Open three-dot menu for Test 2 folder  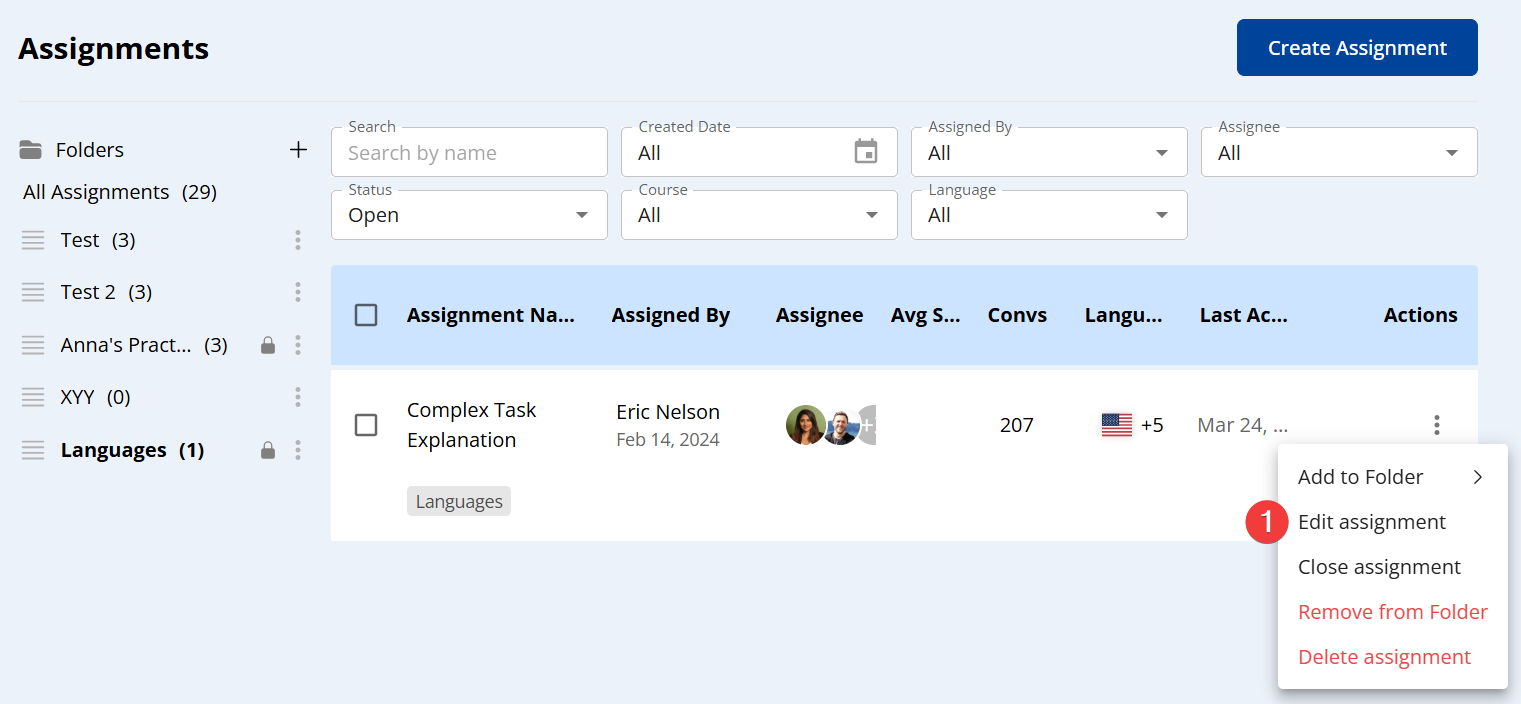click(298, 292)
